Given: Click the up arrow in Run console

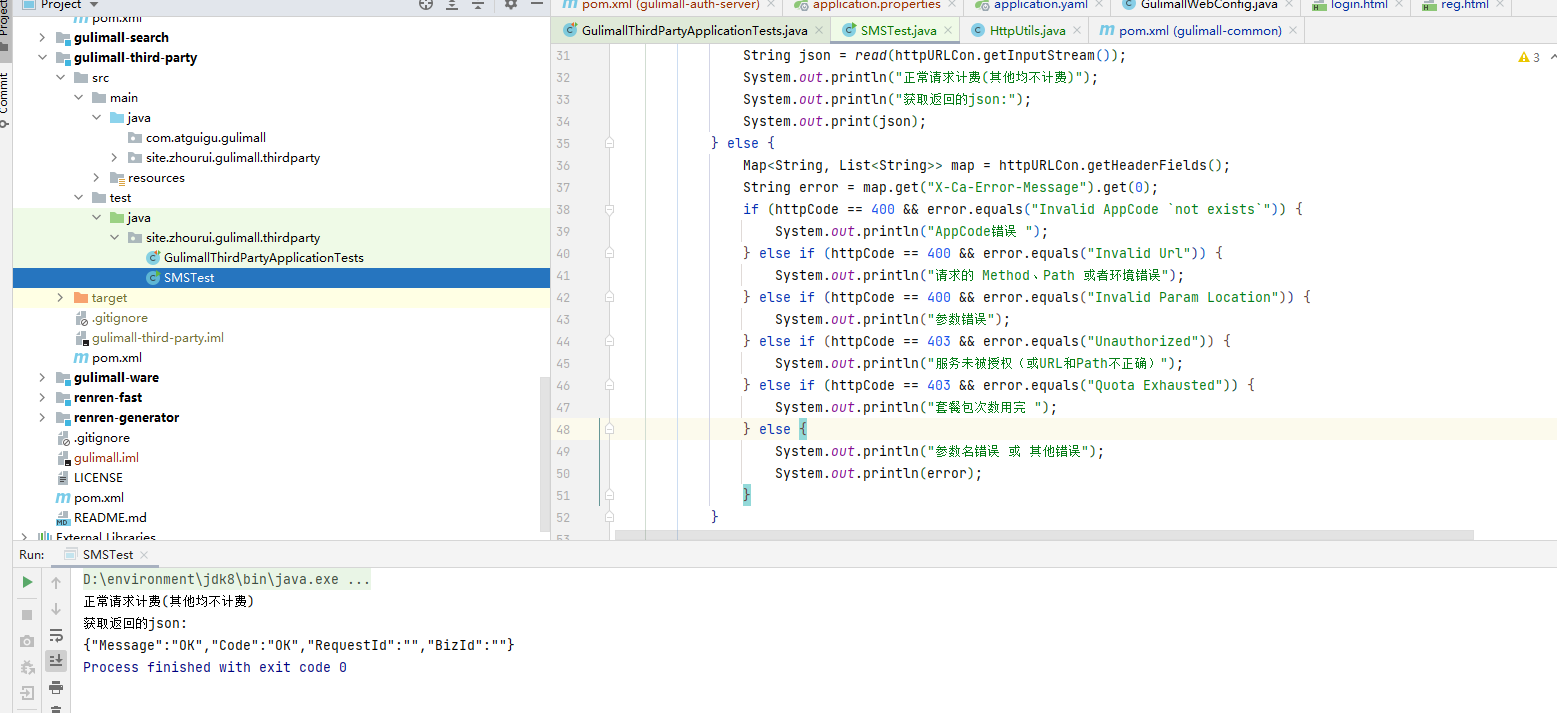Looking at the screenshot, I should tap(56, 582).
